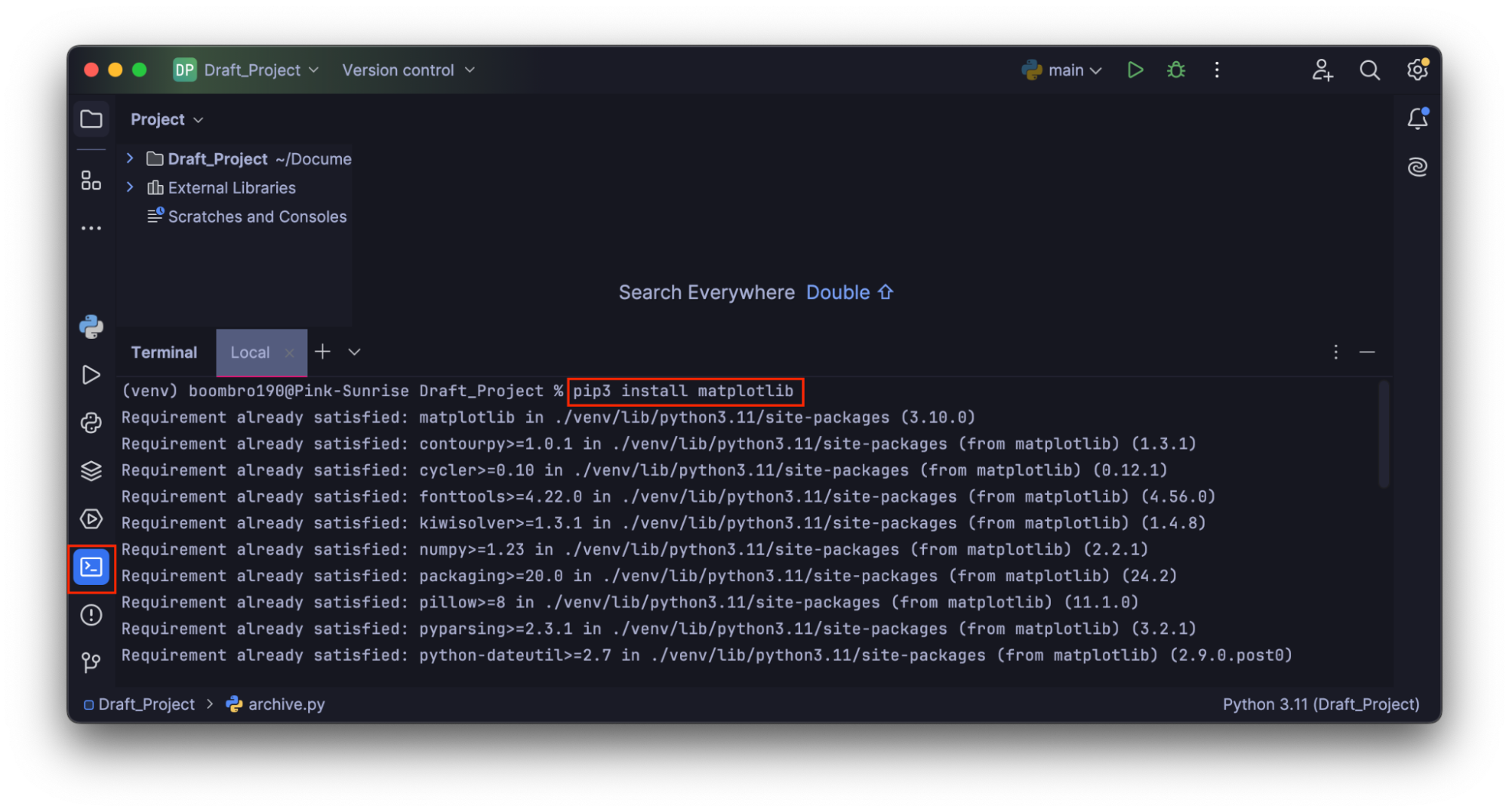
Task: Open the Notifications bell
Action: tap(1417, 119)
